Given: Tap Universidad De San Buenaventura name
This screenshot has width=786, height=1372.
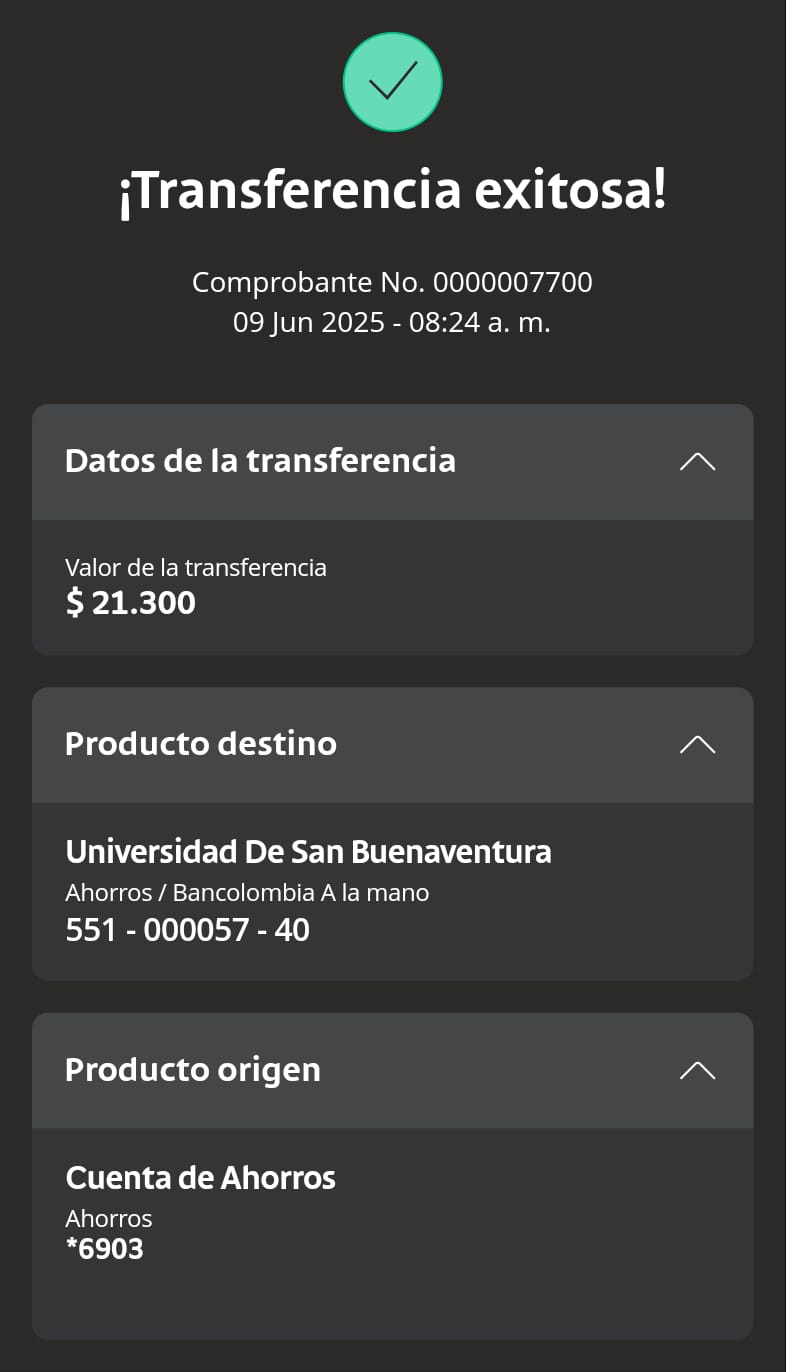Looking at the screenshot, I should 308,852.
